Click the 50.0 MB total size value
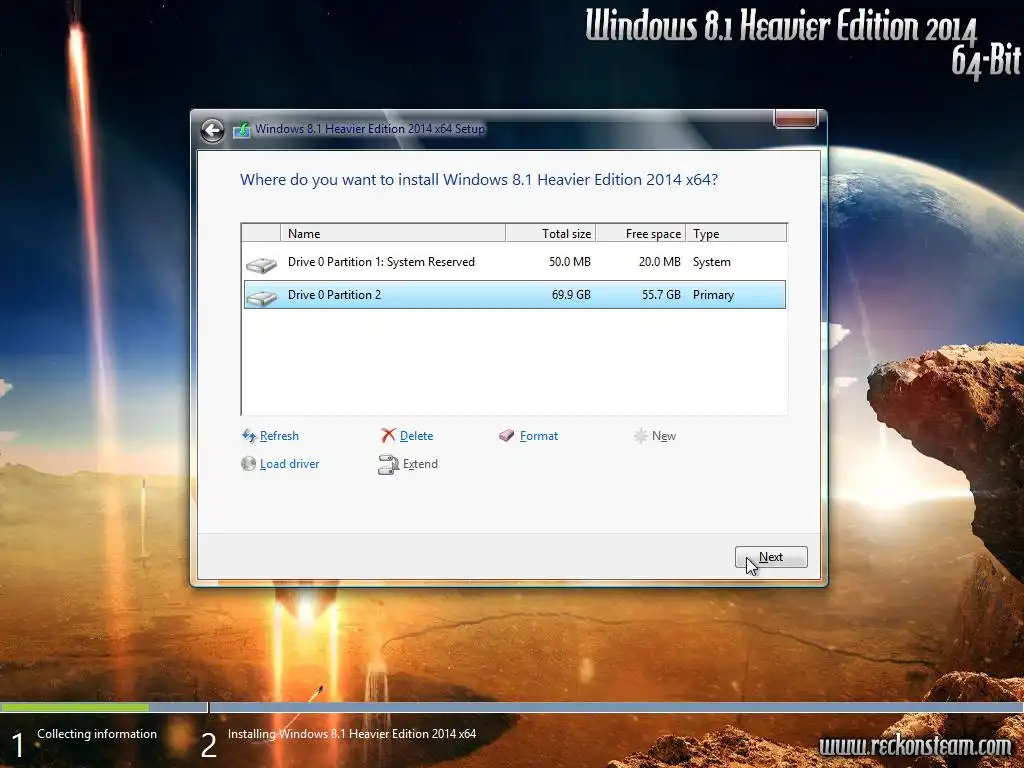Viewport: 1024px width, 768px height. (569, 262)
